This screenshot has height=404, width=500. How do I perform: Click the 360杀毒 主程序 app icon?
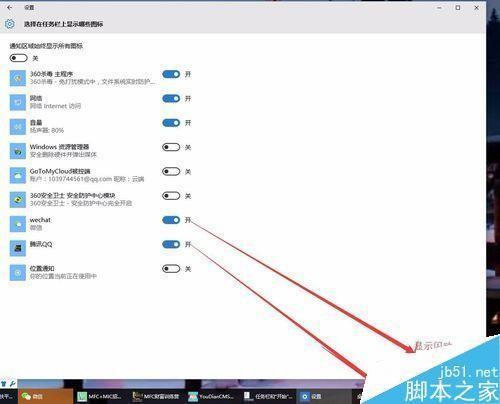pos(18,78)
